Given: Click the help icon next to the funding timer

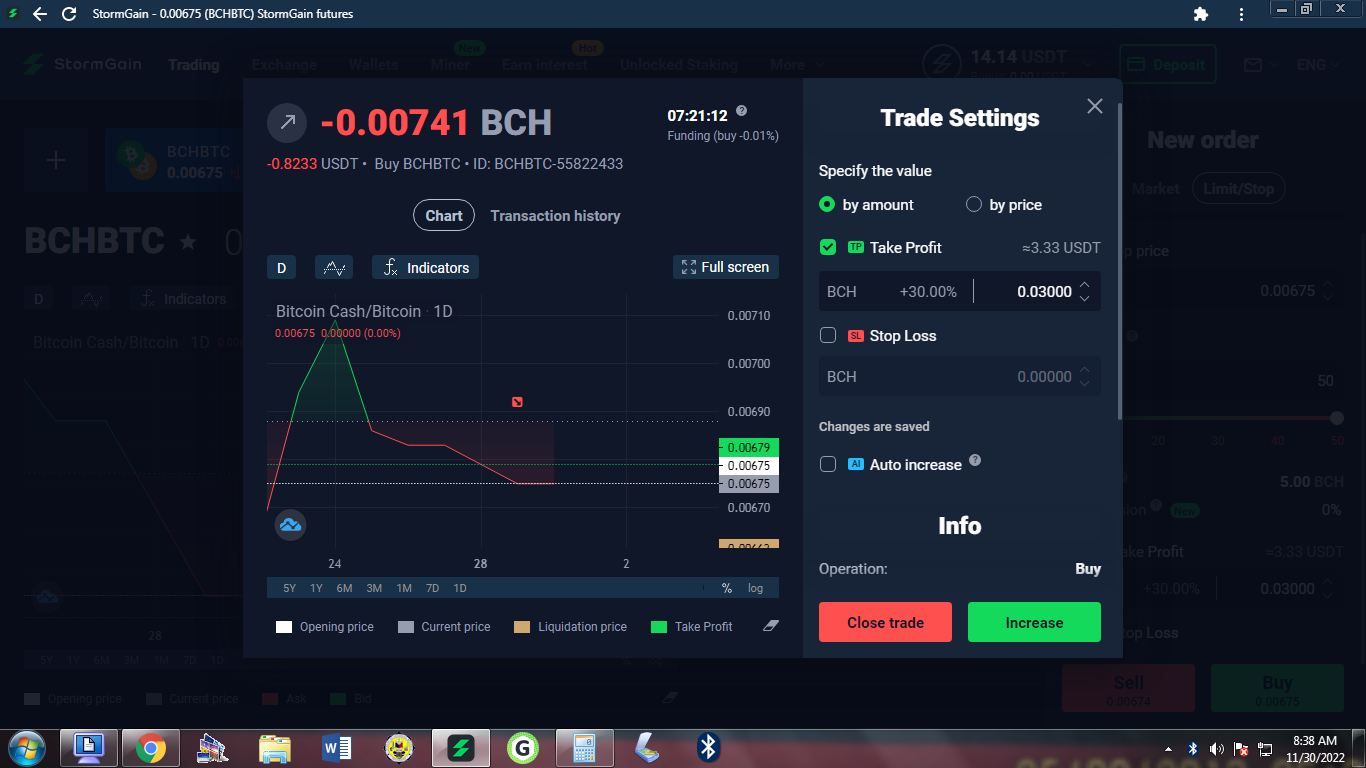Looking at the screenshot, I should [x=741, y=111].
